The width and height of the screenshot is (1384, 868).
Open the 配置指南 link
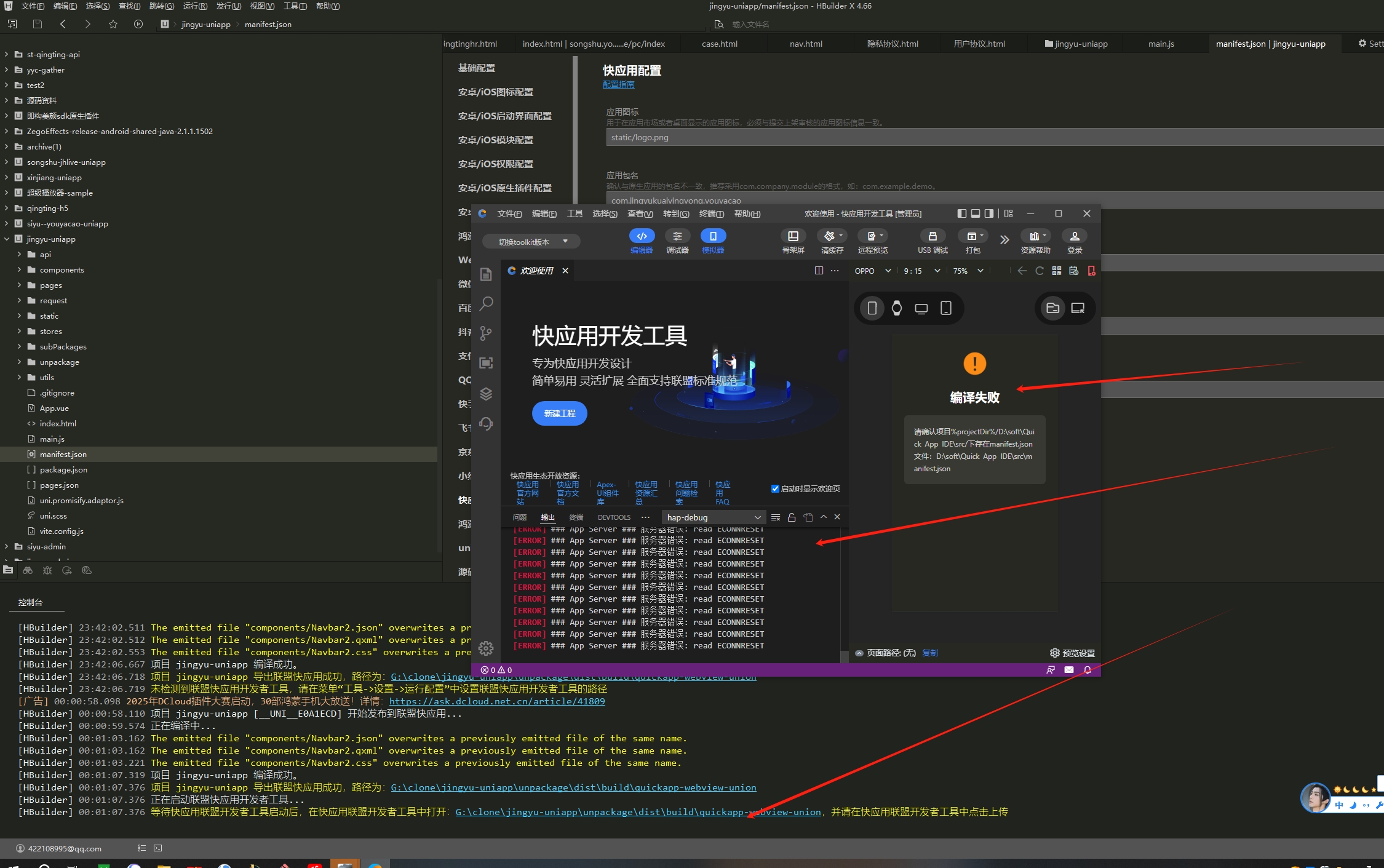[618, 84]
